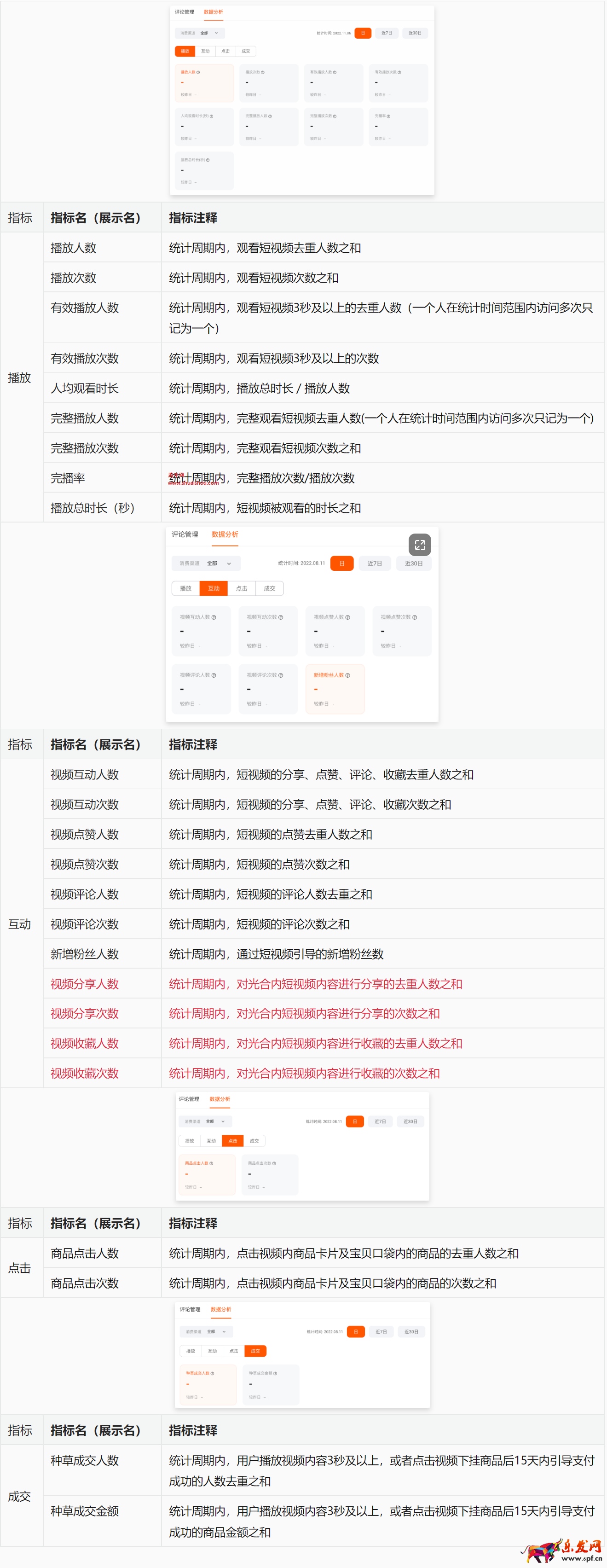The width and height of the screenshot is (607, 1568).
Task: Click the 有效播放次数 table cell
Action: point(102,358)
